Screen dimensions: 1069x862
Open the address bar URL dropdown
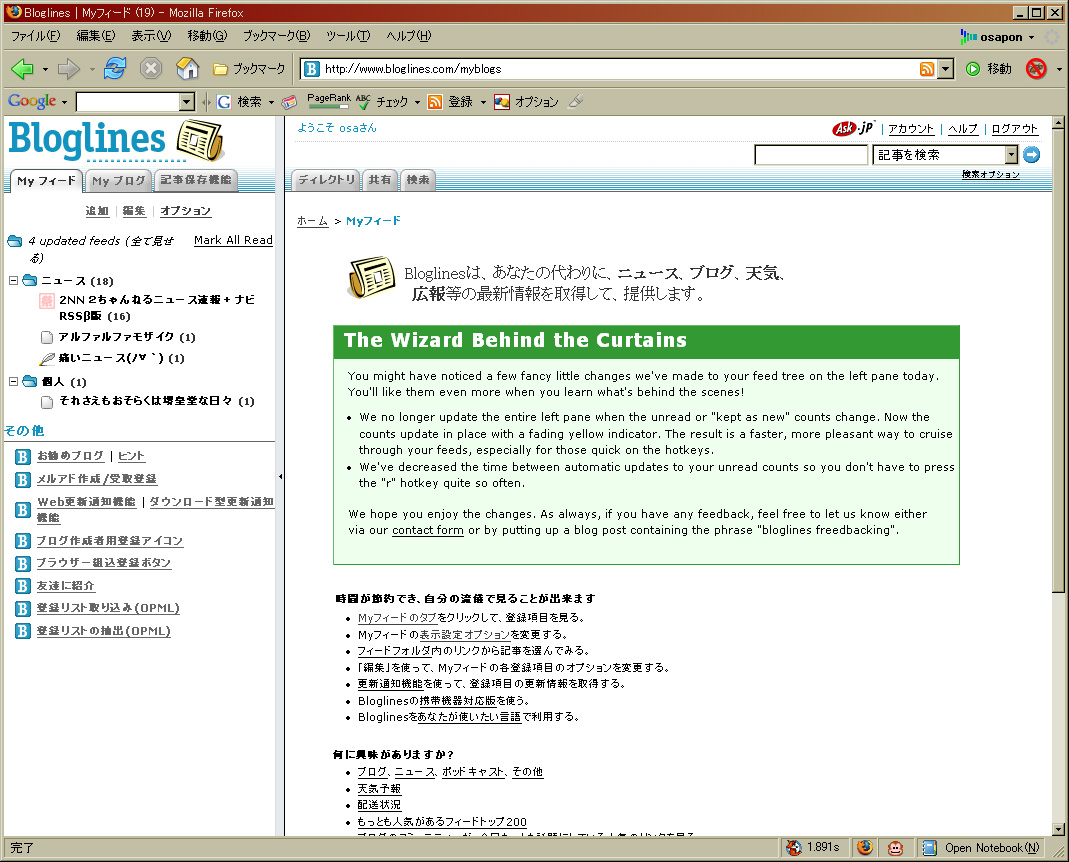click(945, 69)
